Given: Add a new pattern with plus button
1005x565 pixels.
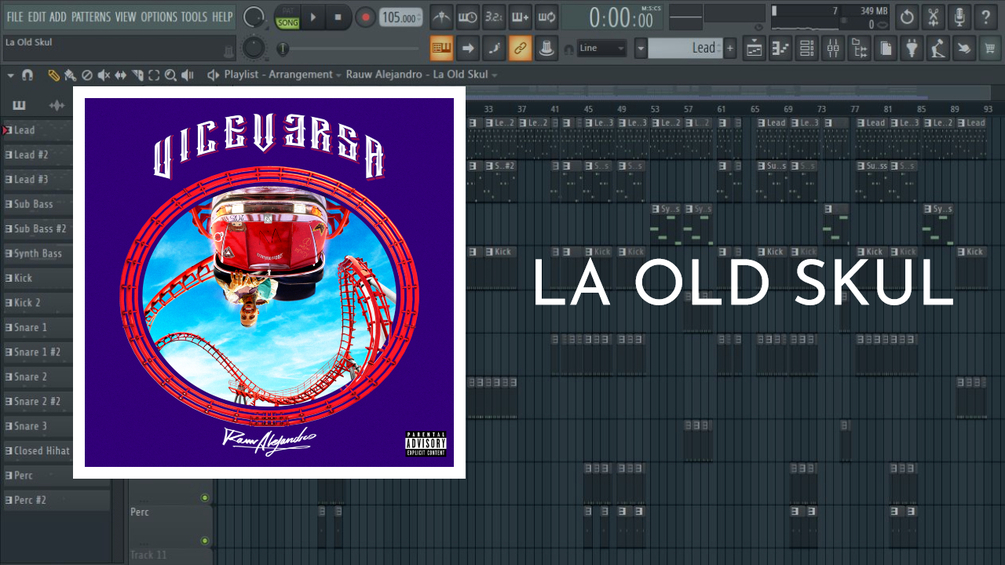Looking at the screenshot, I should pos(730,48).
